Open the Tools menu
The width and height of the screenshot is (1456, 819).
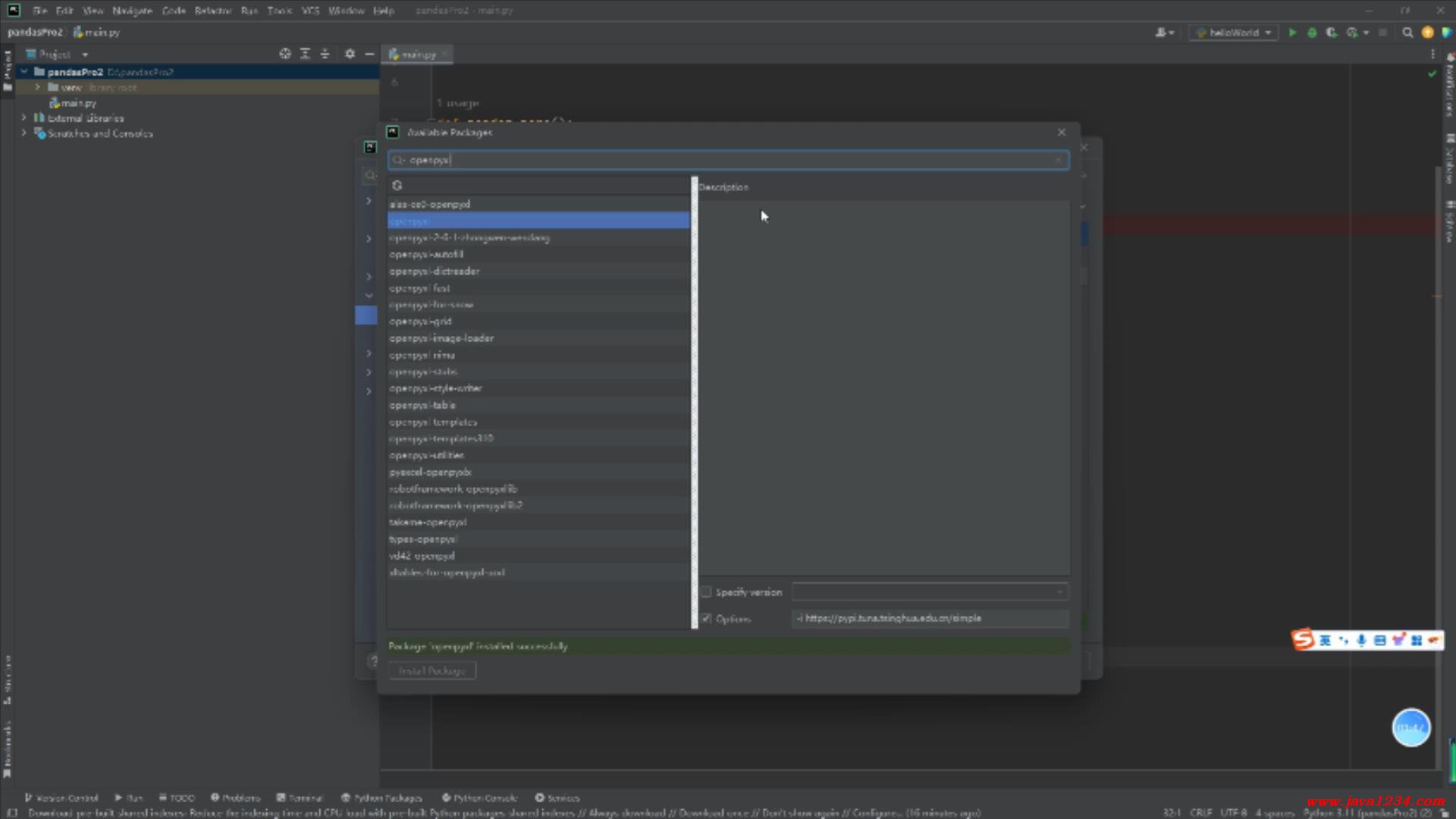coord(280,11)
